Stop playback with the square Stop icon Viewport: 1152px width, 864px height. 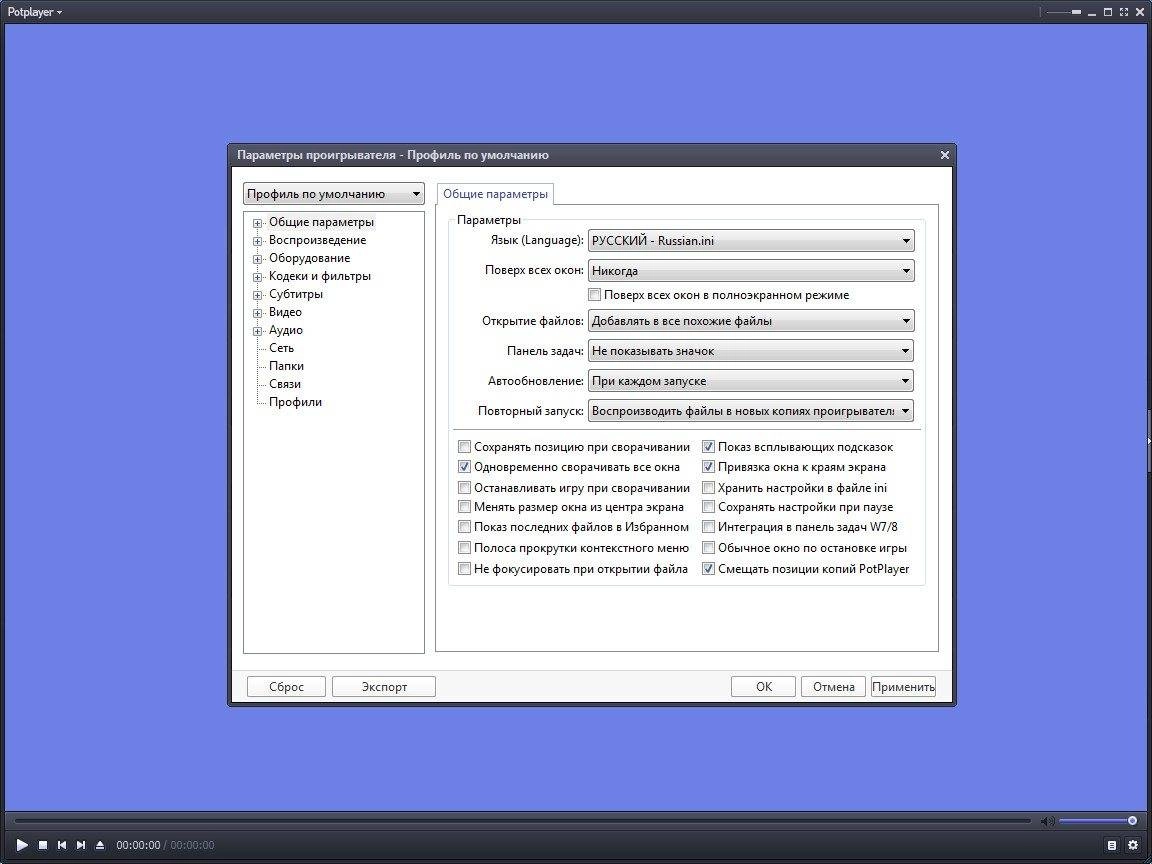[x=43, y=845]
